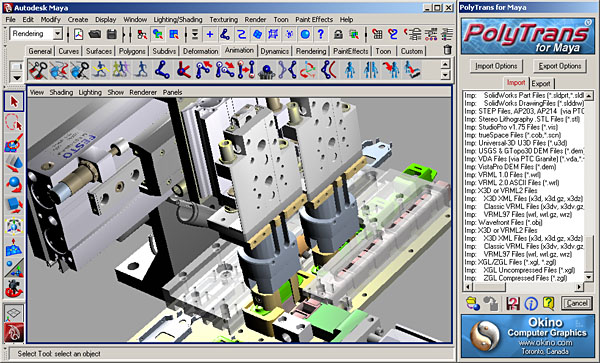Screen dimensions: 600x363
Task: Click shelf scroll up arrow
Action: (x=445, y=64)
